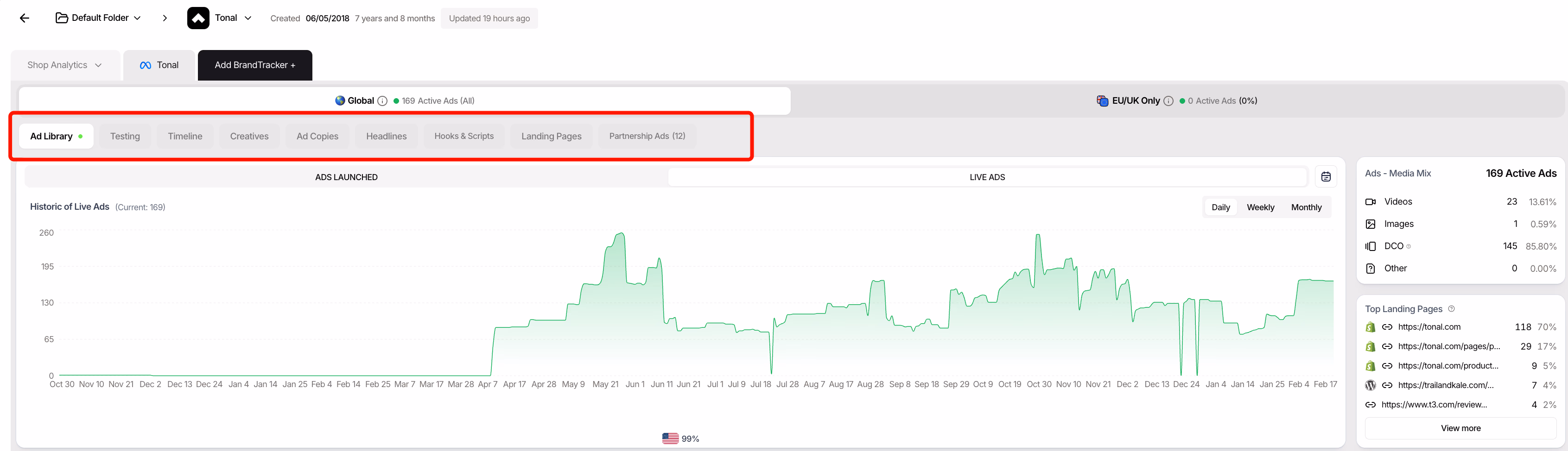Open the Testing tab
Image resolution: width=1568 pixels, height=451 pixels.
click(125, 136)
